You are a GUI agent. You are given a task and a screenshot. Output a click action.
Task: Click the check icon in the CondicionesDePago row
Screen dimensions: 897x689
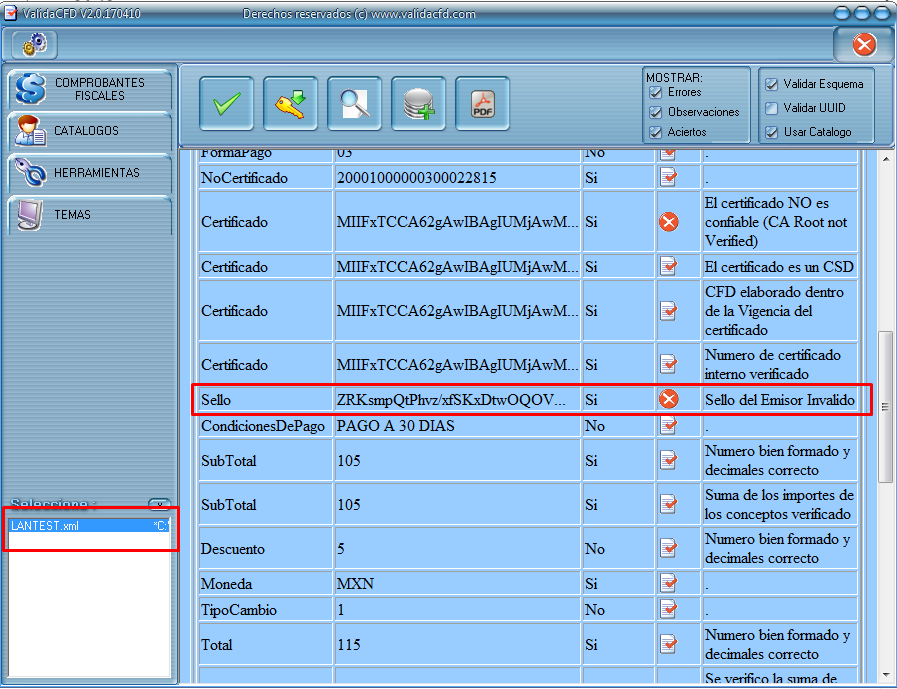(x=668, y=425)
